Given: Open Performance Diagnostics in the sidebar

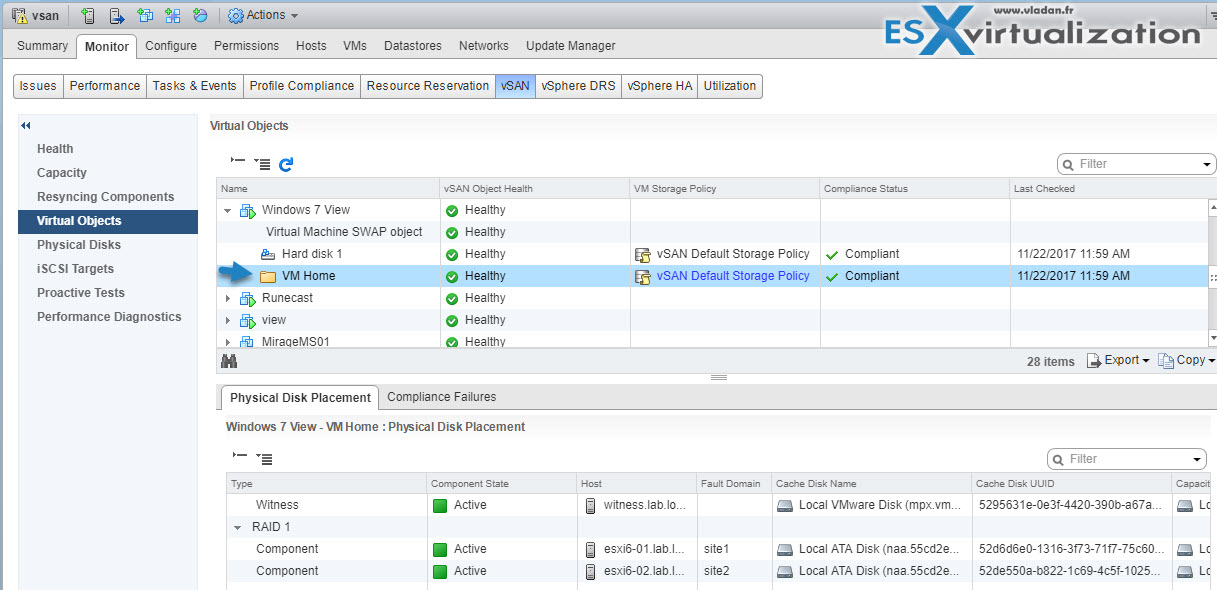Looking at the screenshot, I should (109, 317).
